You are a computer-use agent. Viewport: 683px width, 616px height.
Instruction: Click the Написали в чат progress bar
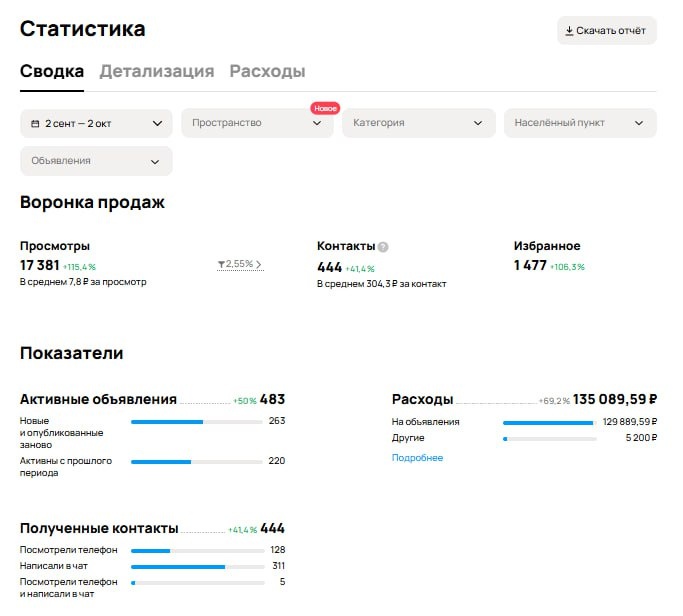point(197,567)
